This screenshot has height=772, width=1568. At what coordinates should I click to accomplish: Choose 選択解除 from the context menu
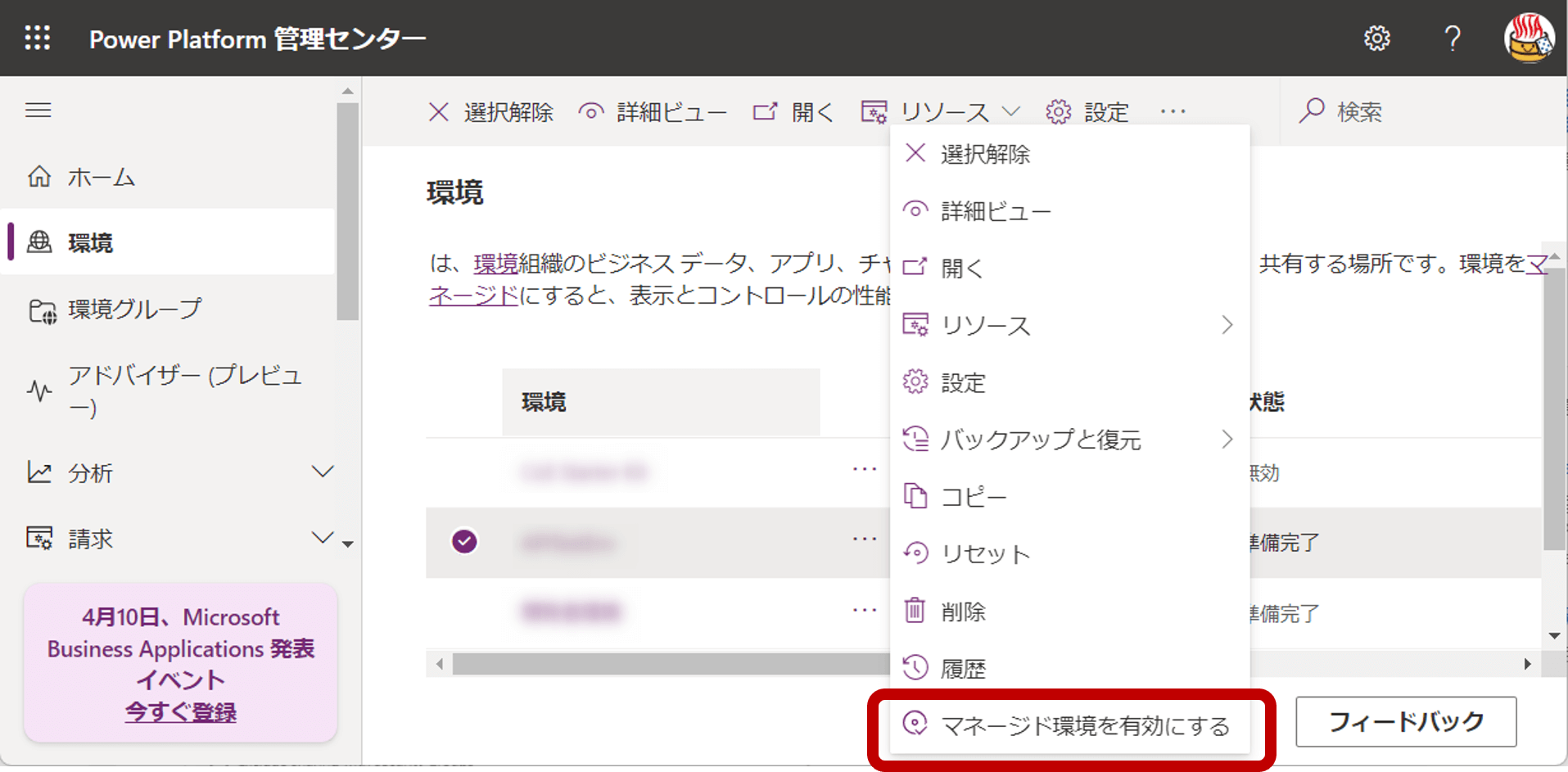pyautogui.click(x=1069, y=154)
